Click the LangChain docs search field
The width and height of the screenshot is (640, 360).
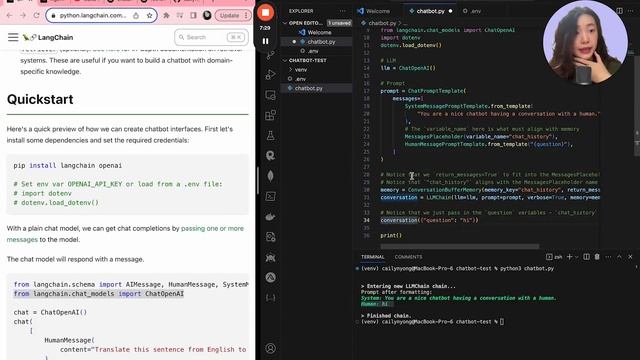click(x=211, y=37)
